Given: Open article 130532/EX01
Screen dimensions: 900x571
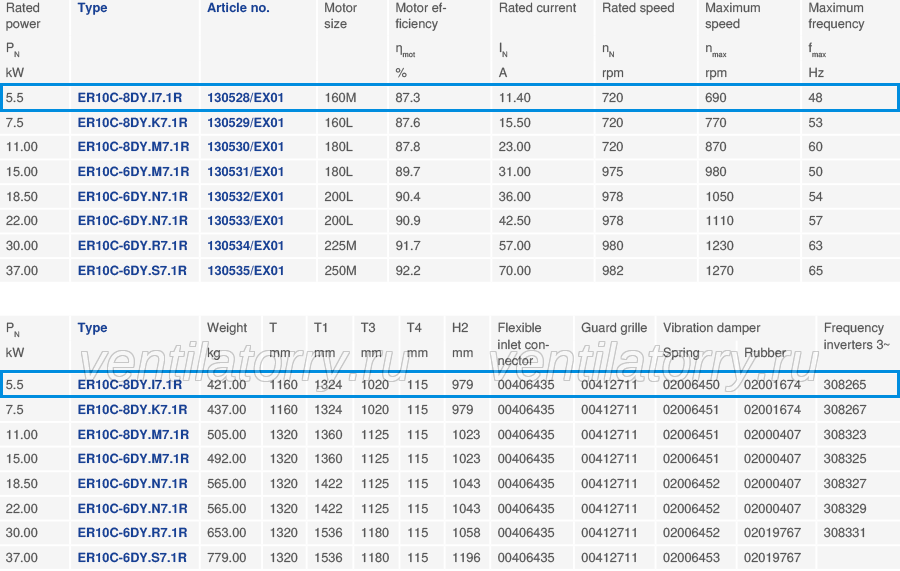Looking at the screenshot, I should click(x=245, y=197).
